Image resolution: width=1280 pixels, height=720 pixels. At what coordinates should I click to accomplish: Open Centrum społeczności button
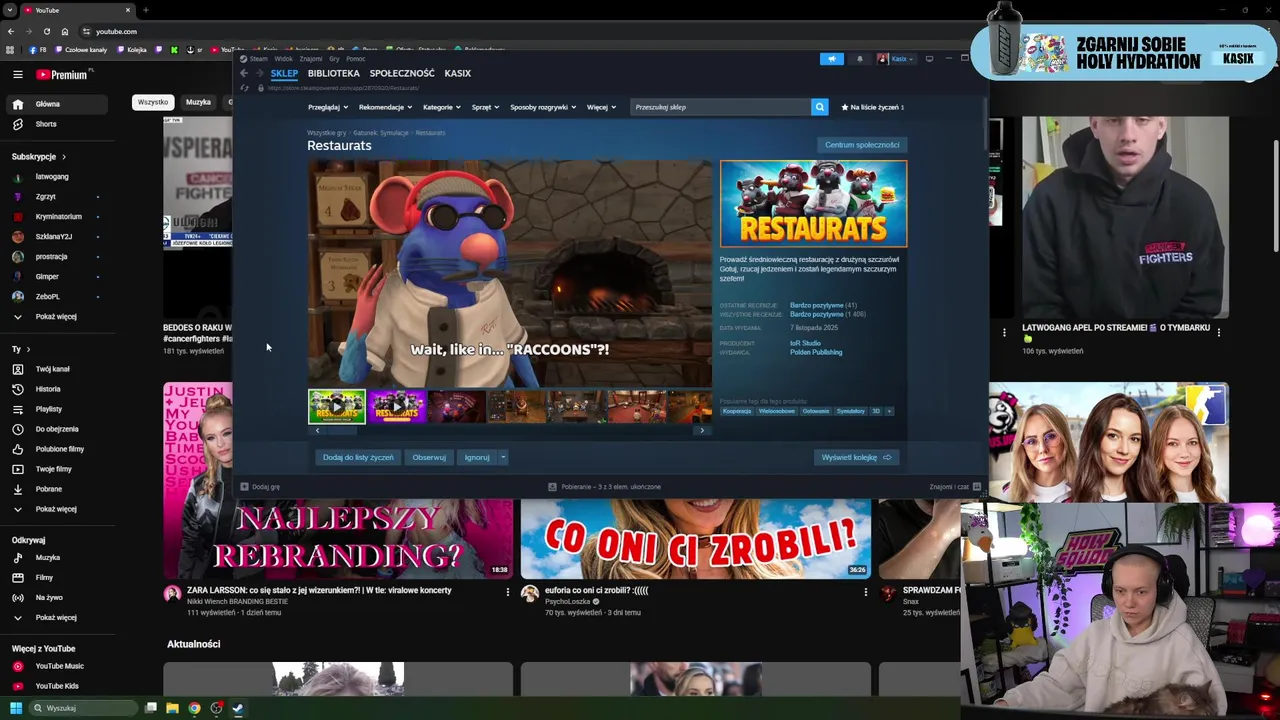click(x=862, y=145)
